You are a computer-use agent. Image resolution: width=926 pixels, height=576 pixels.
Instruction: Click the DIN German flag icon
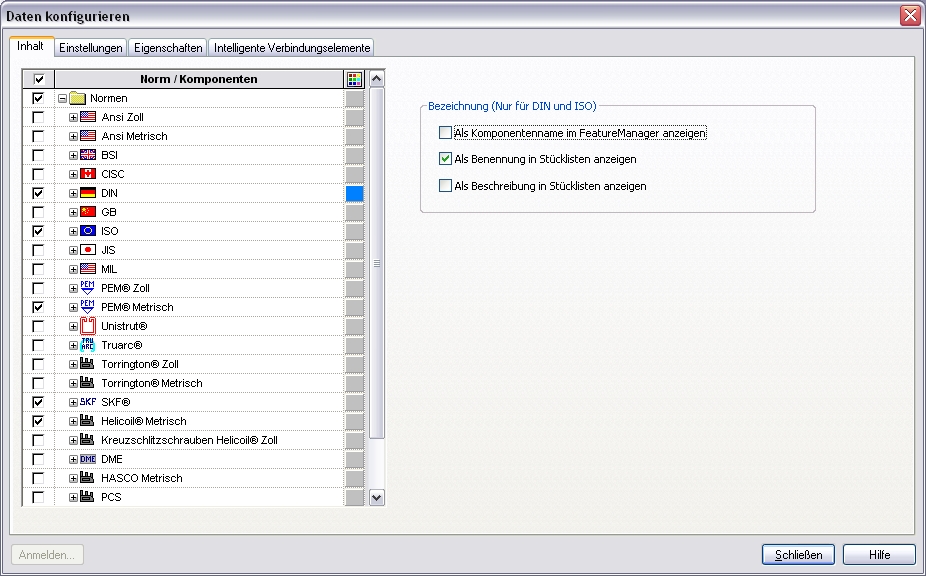tap(87, 193)
